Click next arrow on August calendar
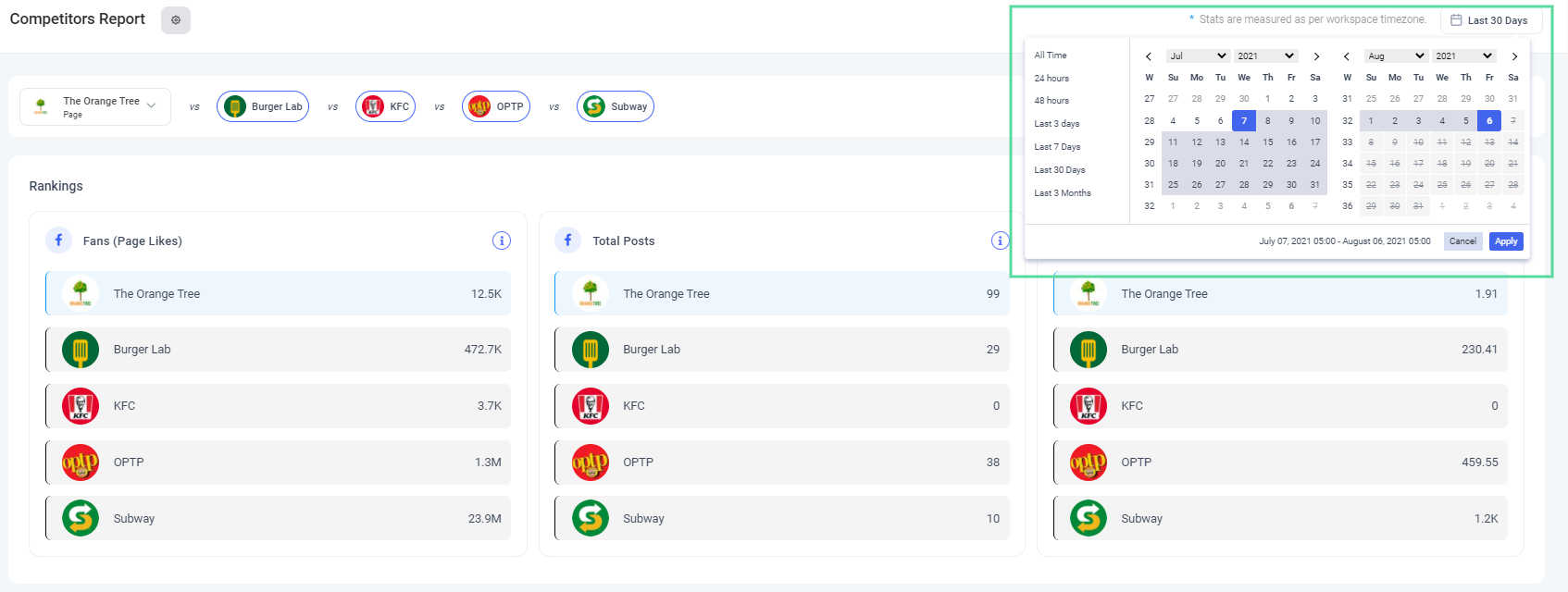Screen dimensions: 1568x592 (x=1514, y=56)
